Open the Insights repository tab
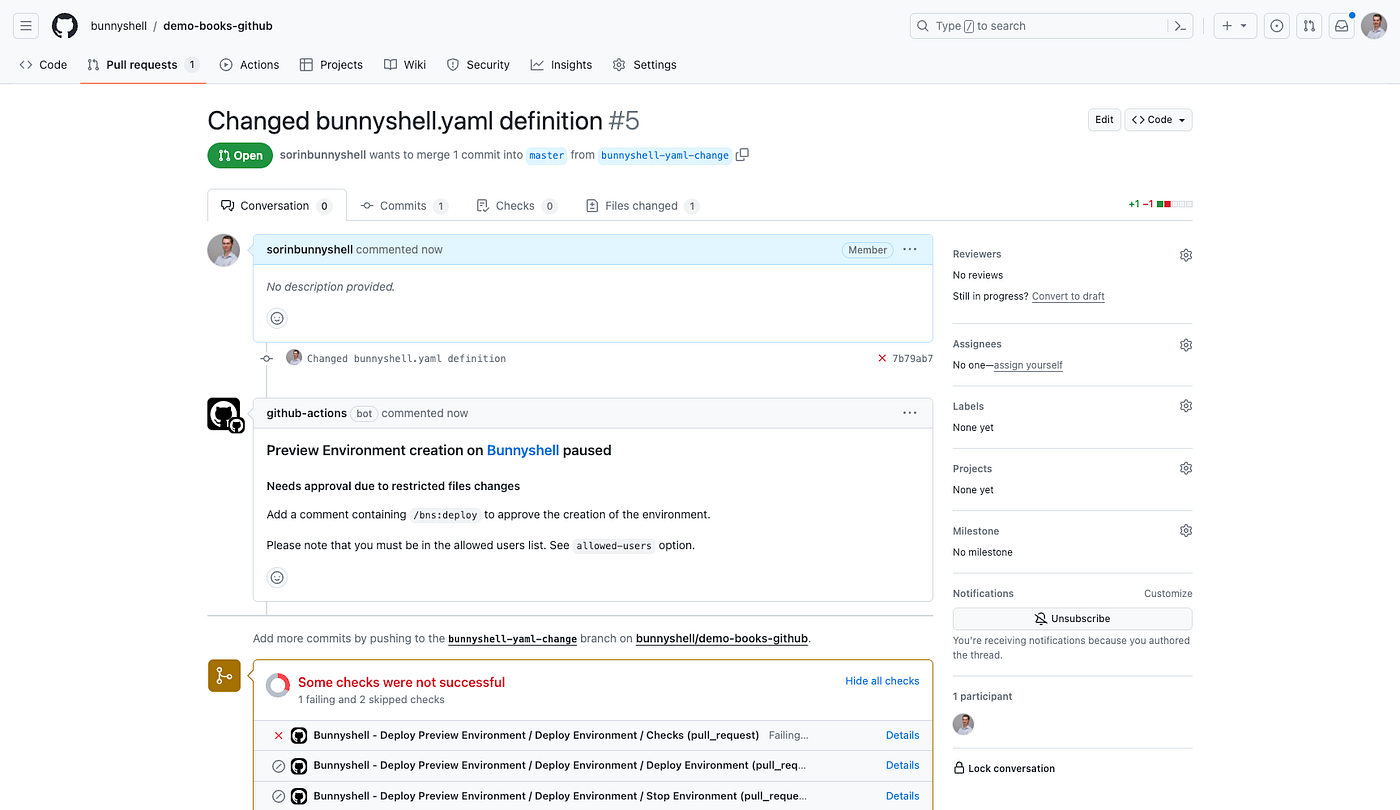Viewport: 1400px width, 810px height. click(x=561, y=65)
